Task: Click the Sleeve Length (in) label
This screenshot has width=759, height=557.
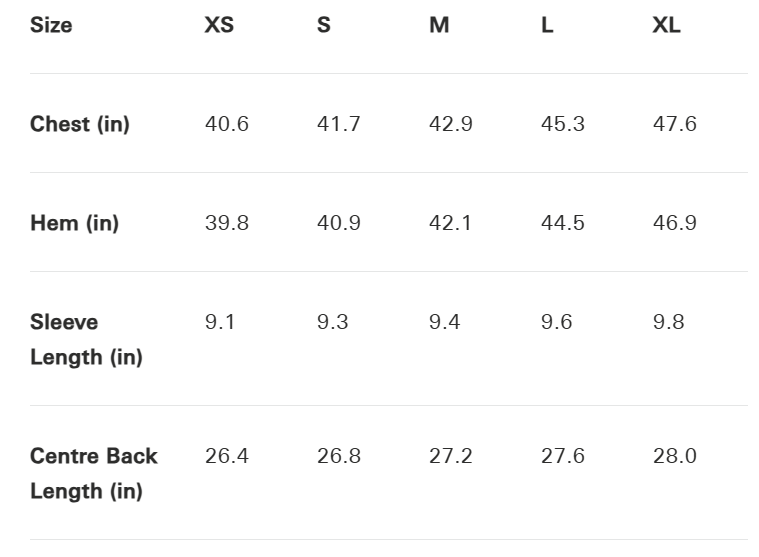Action: tap(86, 340)
